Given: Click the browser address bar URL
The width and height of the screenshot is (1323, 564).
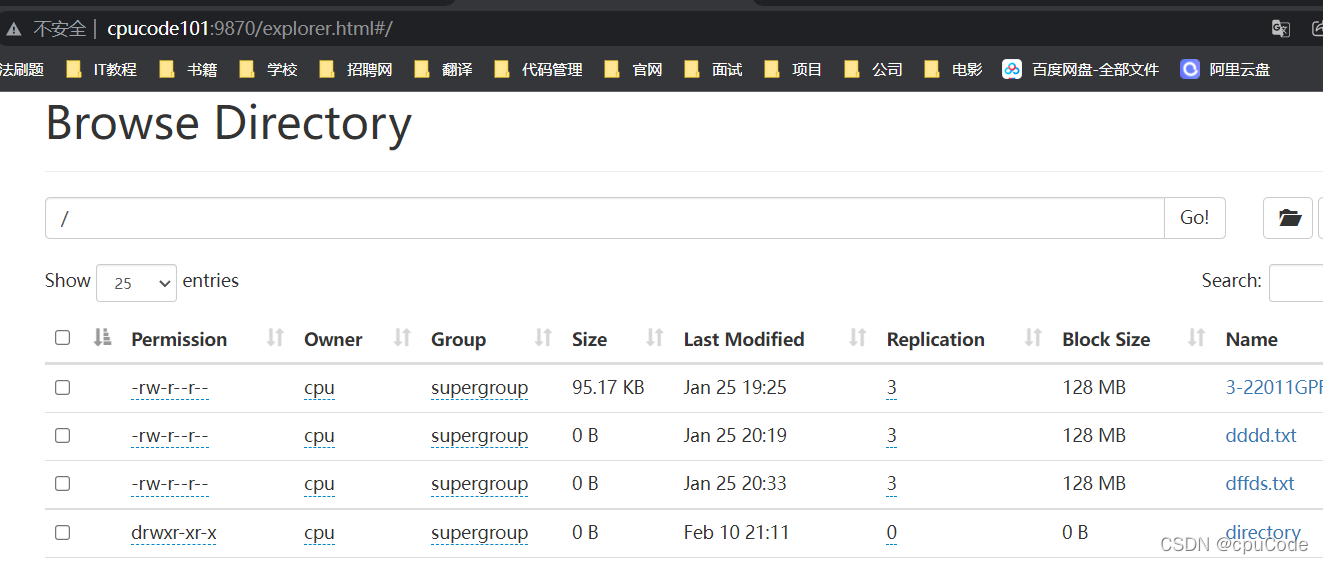Looking at the screenshot, I should pos(250,29).
